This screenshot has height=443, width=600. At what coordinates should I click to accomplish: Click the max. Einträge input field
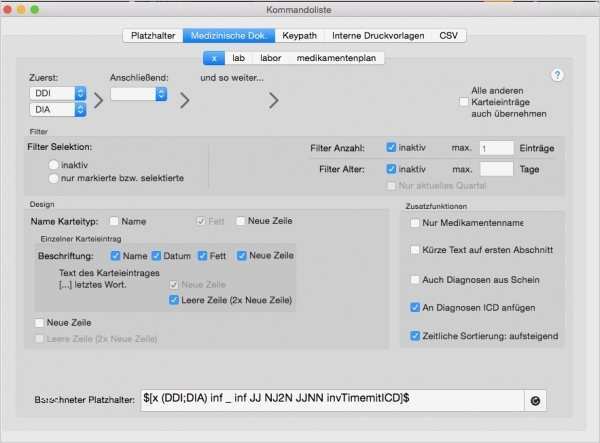[x=496, y=148]
